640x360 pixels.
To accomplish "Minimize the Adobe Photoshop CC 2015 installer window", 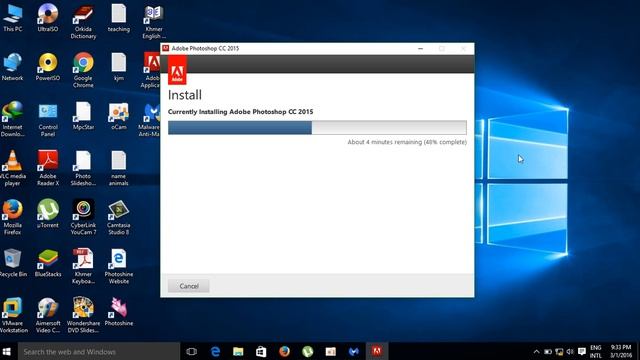I will click(x=420, y=49).
